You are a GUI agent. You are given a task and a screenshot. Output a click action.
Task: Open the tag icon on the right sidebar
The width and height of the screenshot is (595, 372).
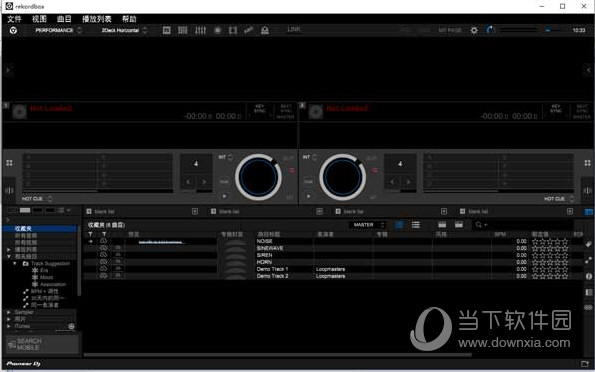[x=589, y=244]
